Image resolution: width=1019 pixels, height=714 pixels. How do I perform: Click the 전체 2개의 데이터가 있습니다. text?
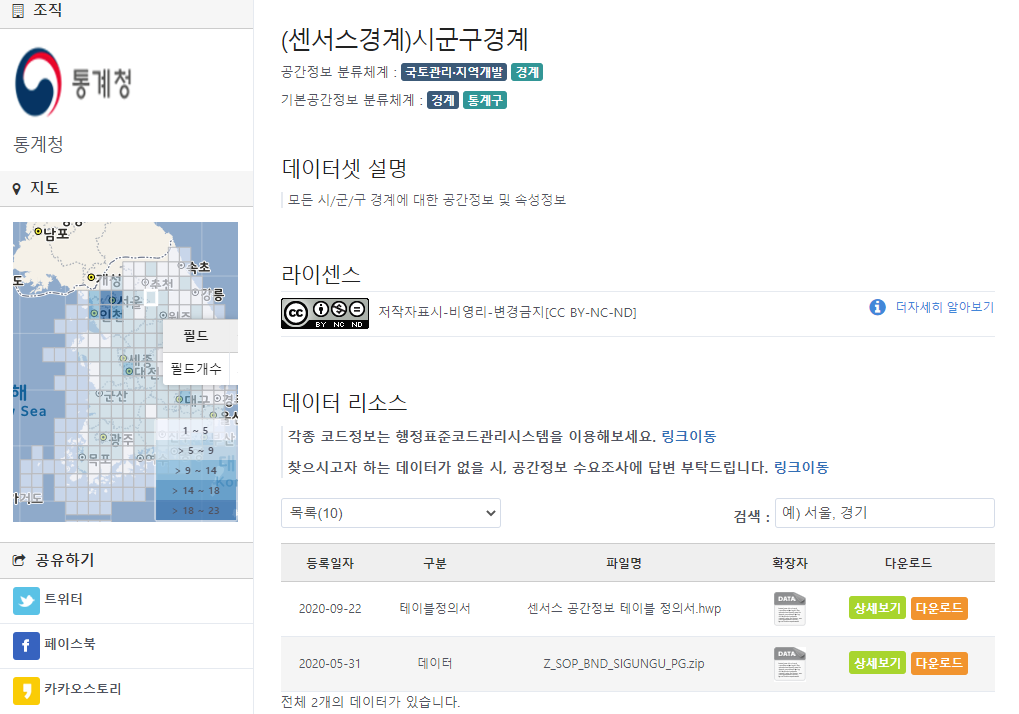(370, 702)
